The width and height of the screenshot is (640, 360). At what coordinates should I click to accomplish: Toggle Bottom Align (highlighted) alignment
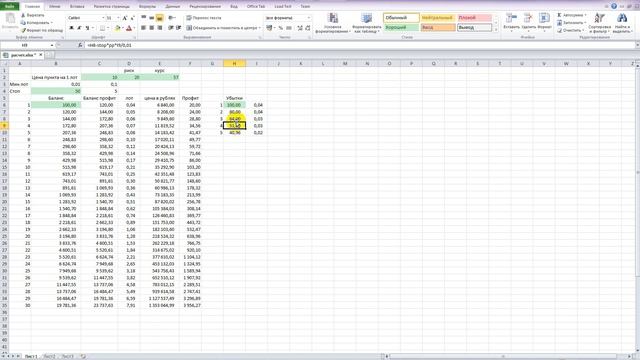click(x=160, y=18)
